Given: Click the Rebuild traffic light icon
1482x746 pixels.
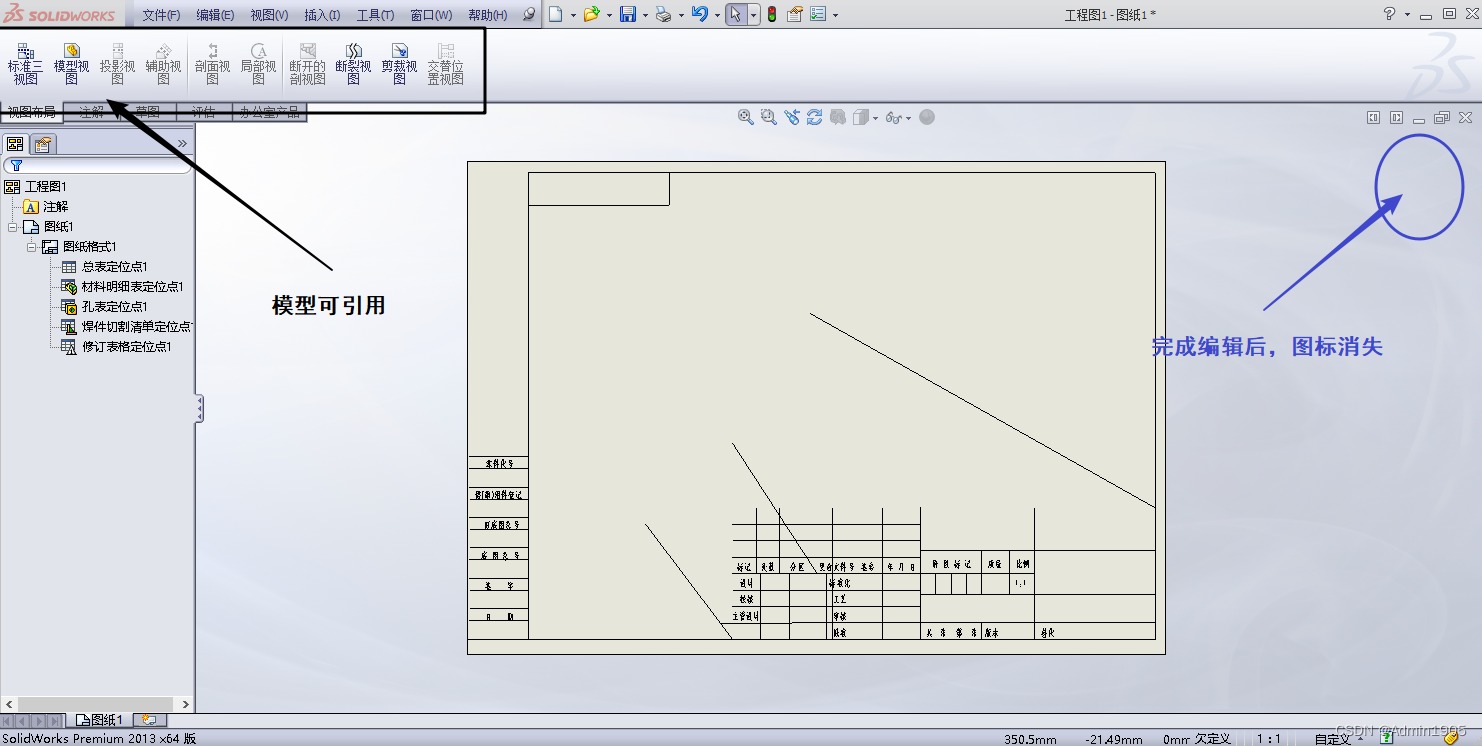Looking at the screenshot, I should (x=772, y=14).
